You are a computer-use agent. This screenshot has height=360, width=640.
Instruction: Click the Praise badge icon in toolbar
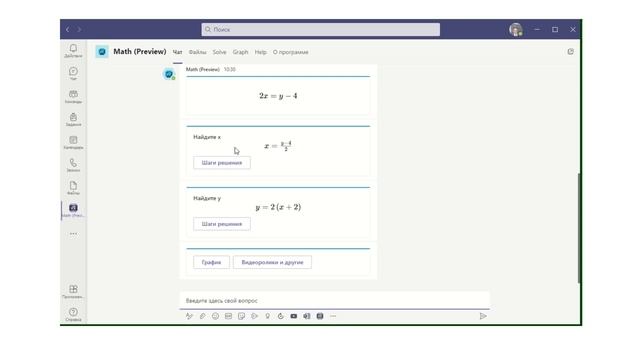click(267, 316)
